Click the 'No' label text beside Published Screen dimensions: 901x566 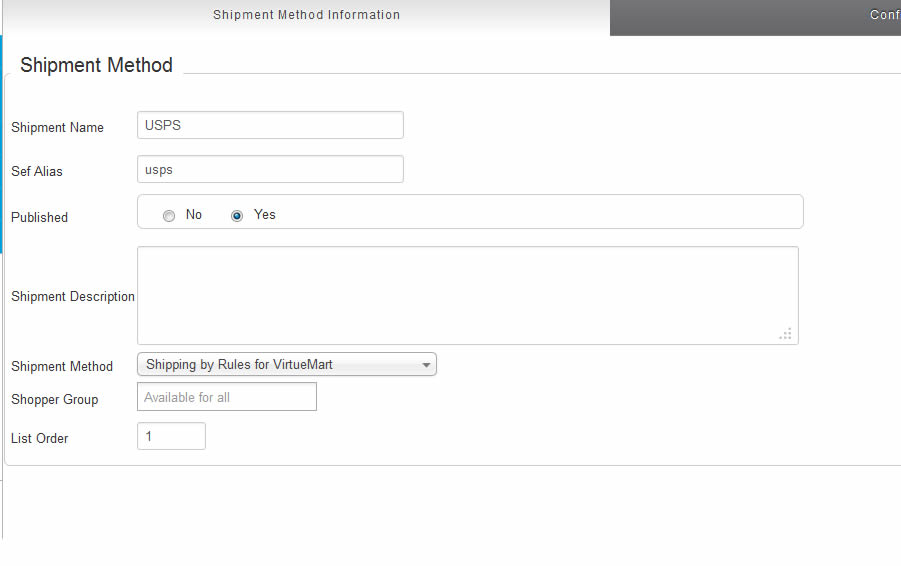click(x=194, y=214)
